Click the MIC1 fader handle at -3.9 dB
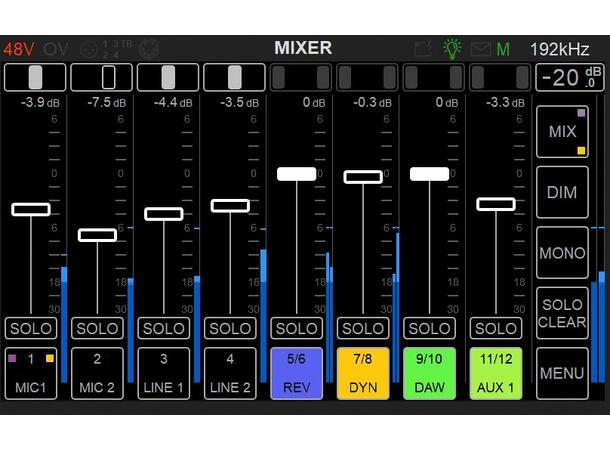610x450 pixels. [31, 210]
